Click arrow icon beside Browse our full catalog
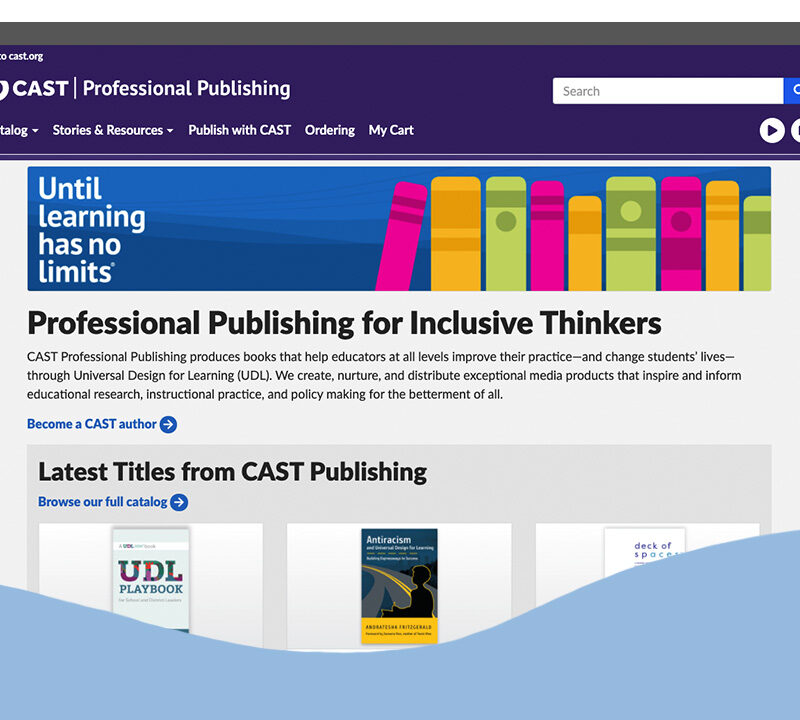The width and height of the screenshot is (800, 720). click(179, 502)
